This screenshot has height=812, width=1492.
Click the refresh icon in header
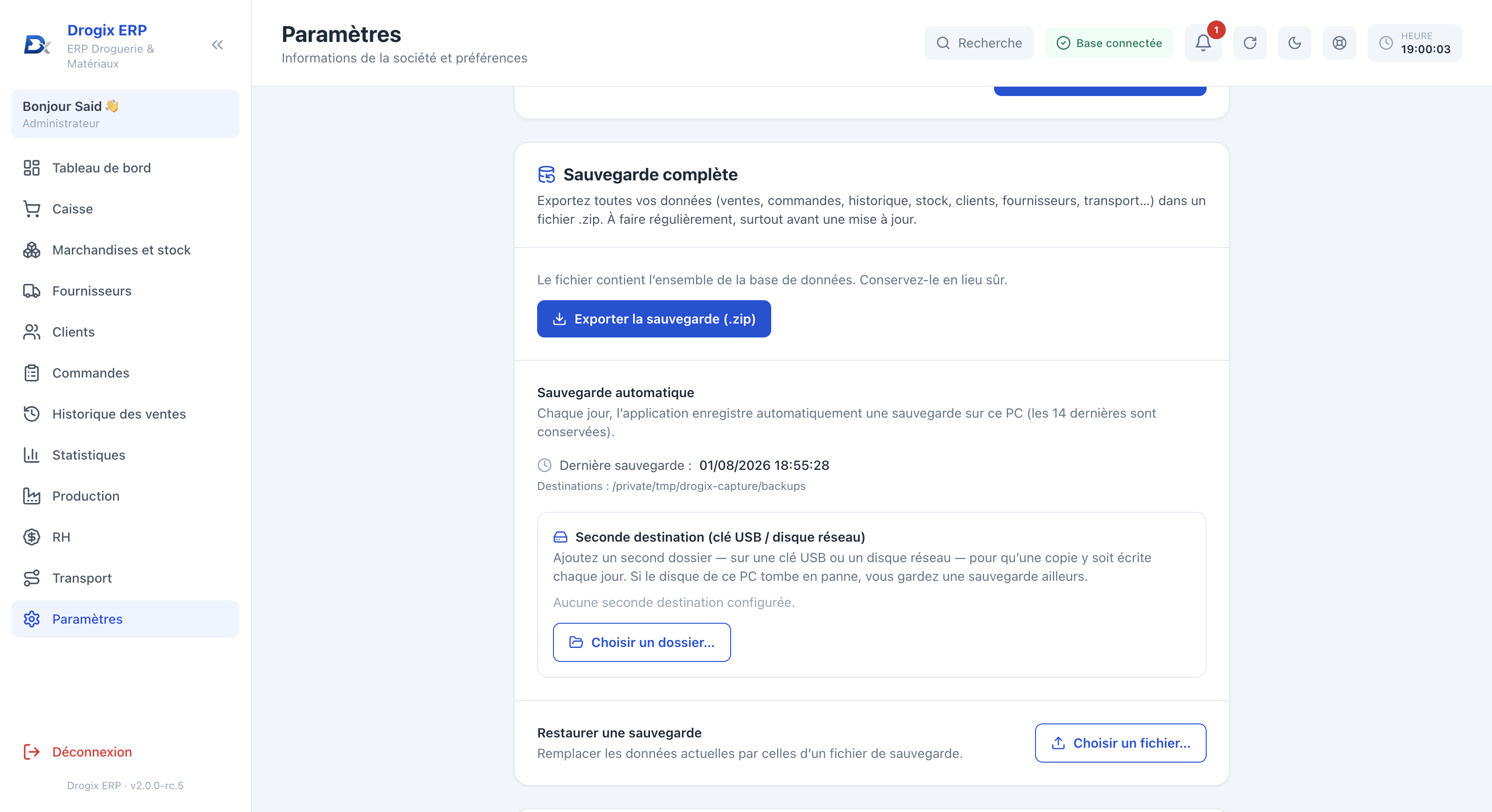(1250, 43)
